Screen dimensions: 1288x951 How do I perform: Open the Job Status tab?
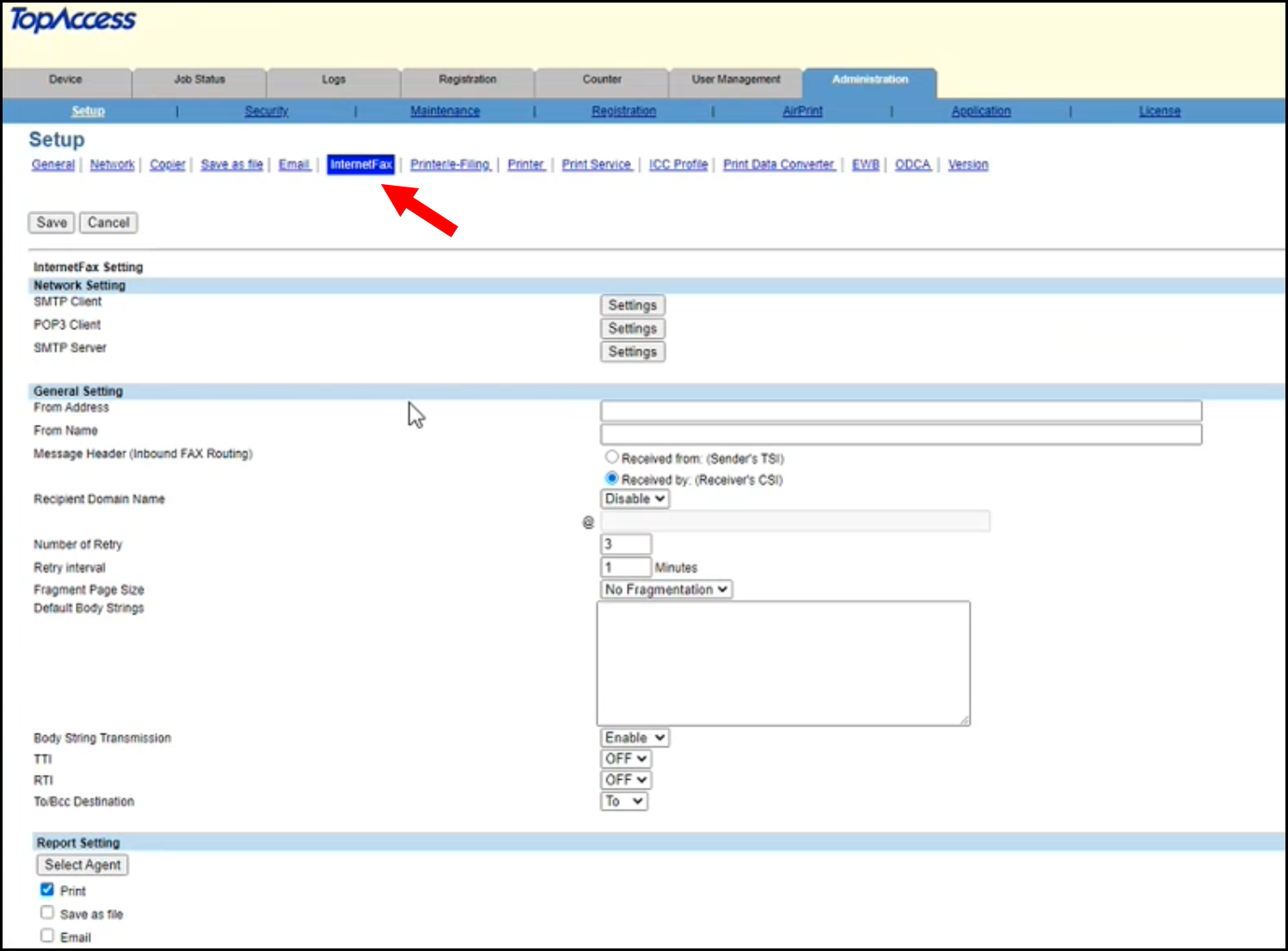click(x=199, y=80)
